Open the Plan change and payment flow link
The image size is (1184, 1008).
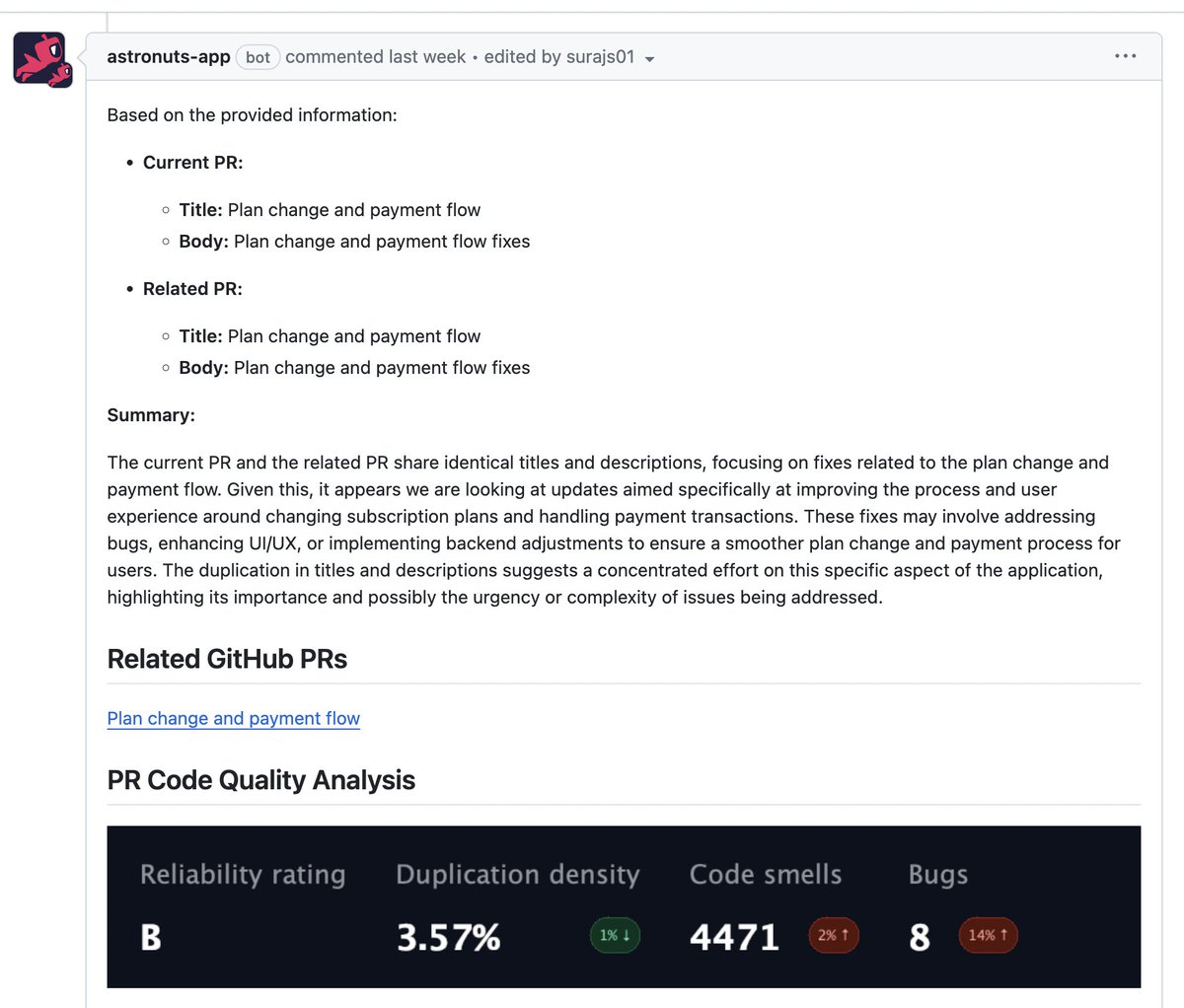click(233, 718)
